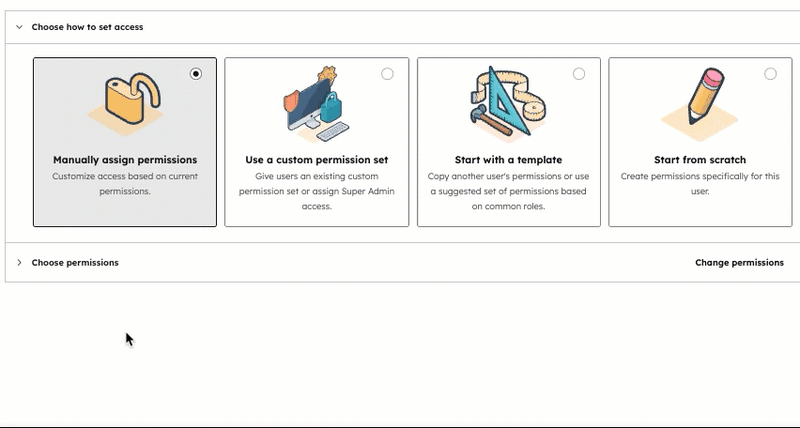Click the computer with shield illustration

(x=316, y=105)
